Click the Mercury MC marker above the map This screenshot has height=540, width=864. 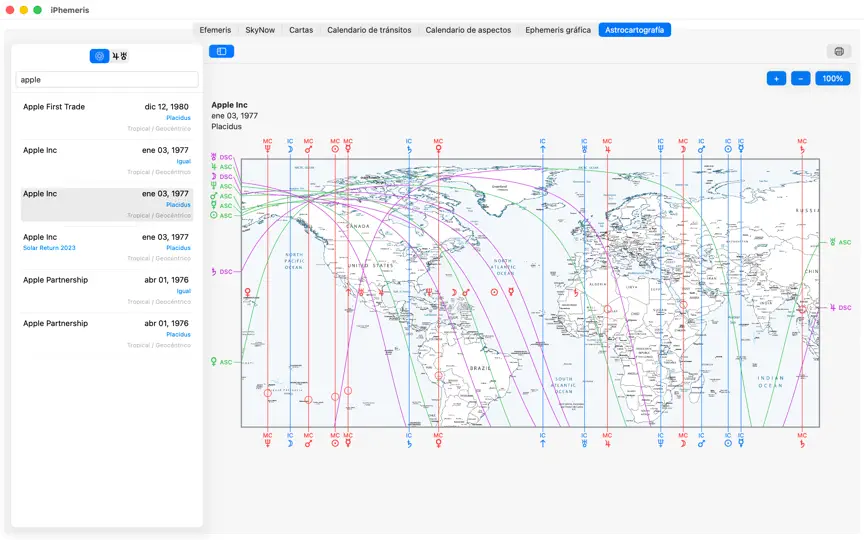coord(348,145)
